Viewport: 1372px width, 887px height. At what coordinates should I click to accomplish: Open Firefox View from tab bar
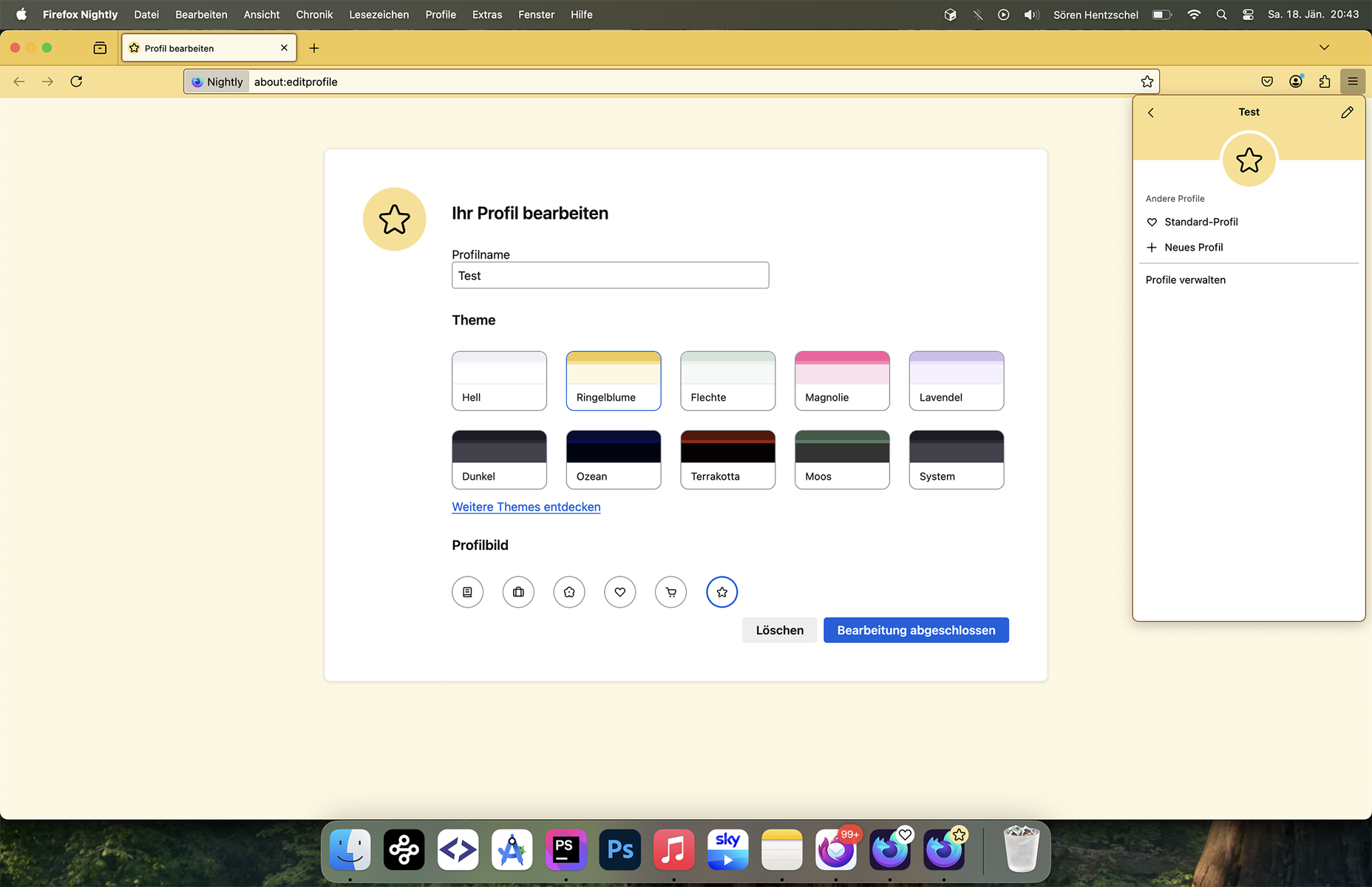click(x=100, y=48)
